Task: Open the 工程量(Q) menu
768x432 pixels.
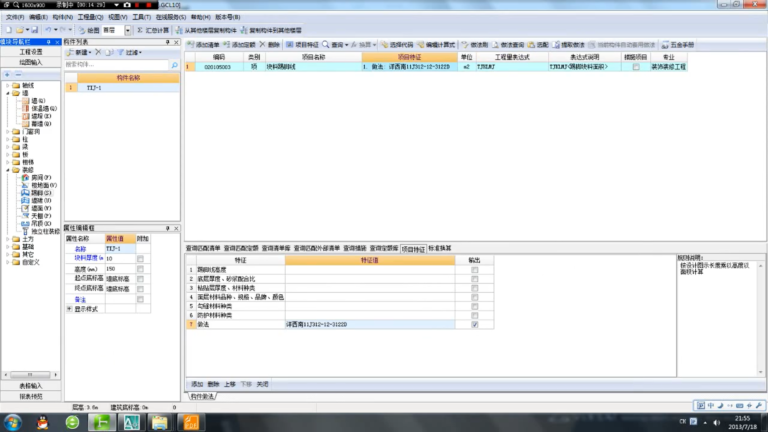Action: pos(90,17)
